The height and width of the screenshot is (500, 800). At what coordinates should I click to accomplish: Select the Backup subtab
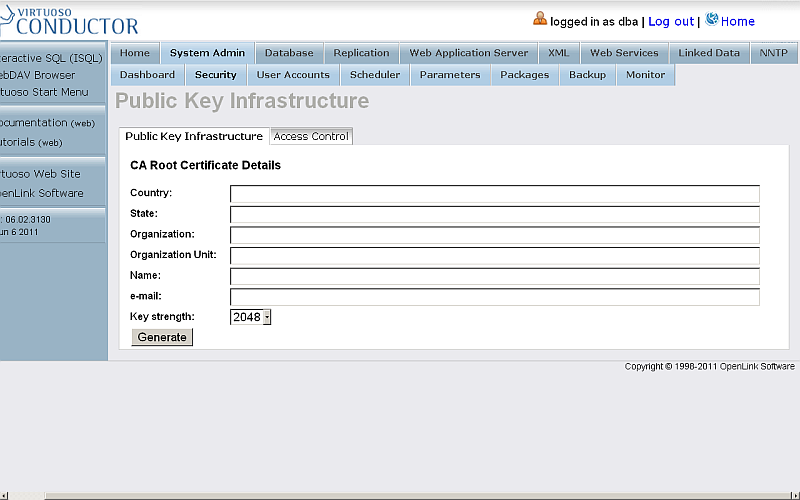pos(587,75)
